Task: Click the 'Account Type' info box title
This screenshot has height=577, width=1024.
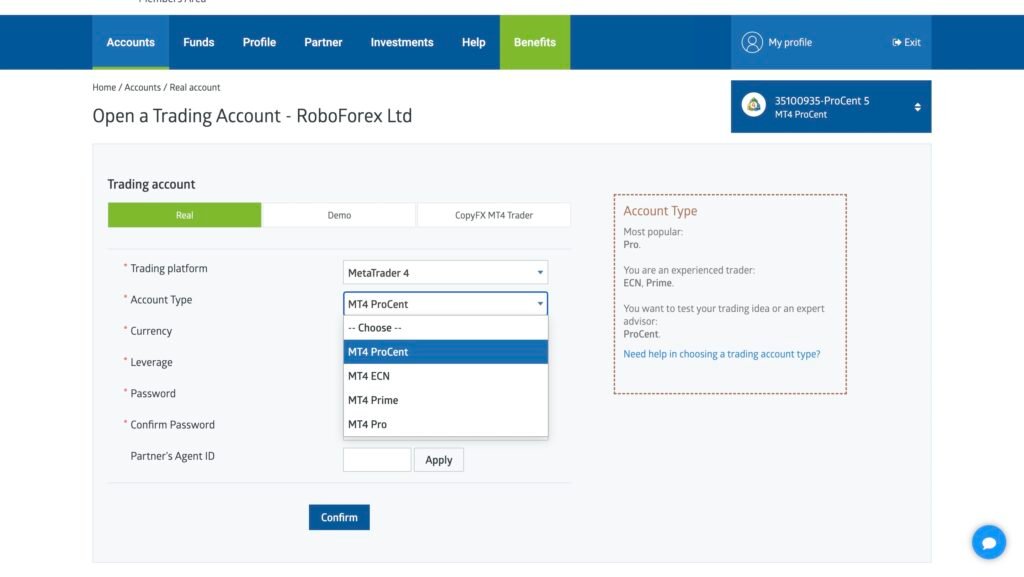Action: [x=660, y=211]
